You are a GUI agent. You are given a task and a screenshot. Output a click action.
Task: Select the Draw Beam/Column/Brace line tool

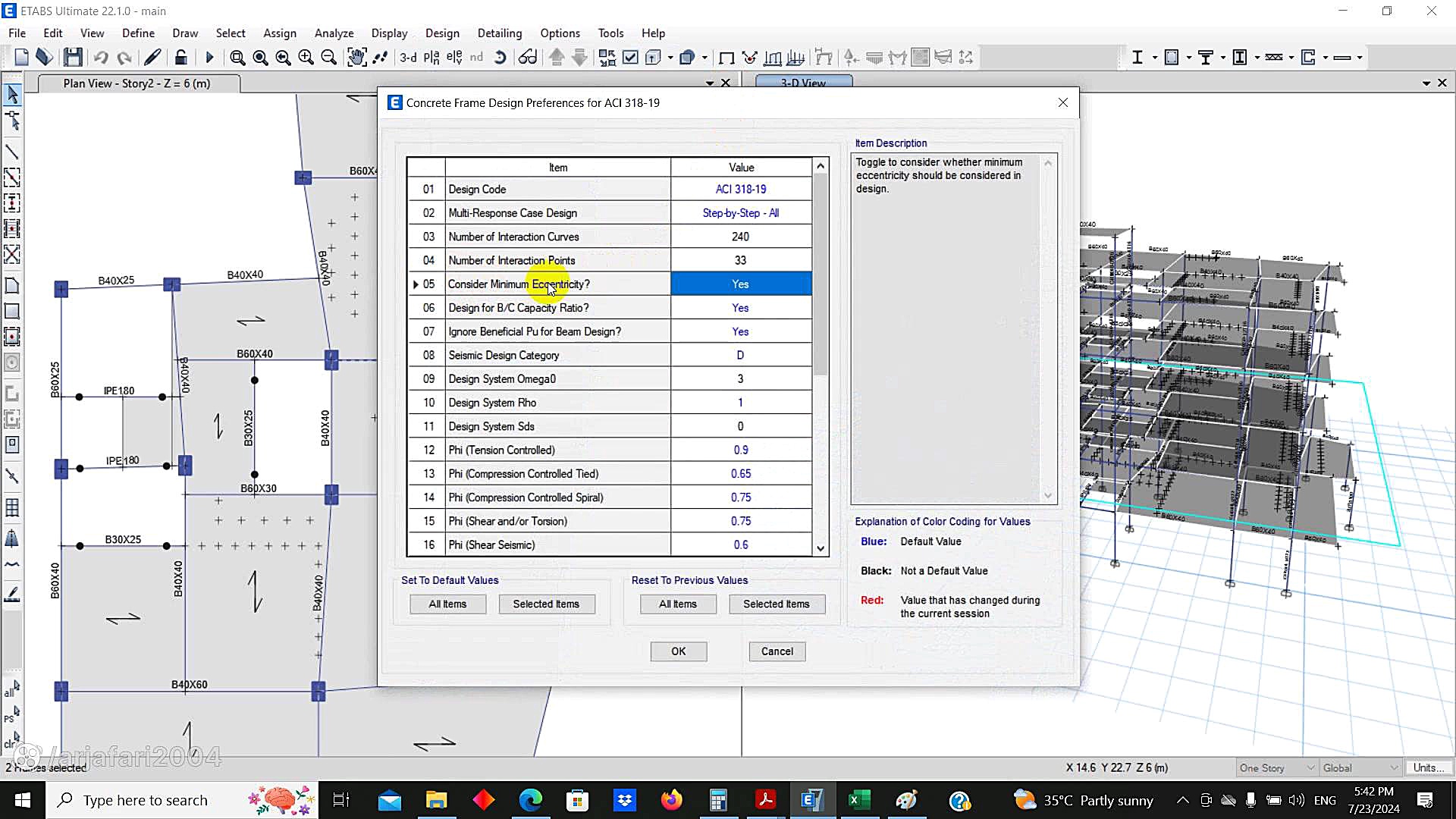[12, 152]
